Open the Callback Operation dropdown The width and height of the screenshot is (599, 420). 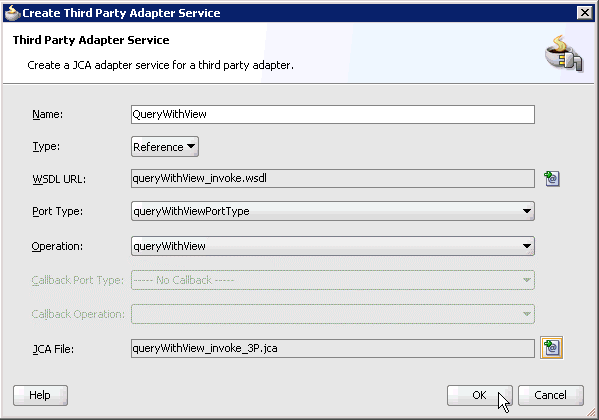coord(333,314)
